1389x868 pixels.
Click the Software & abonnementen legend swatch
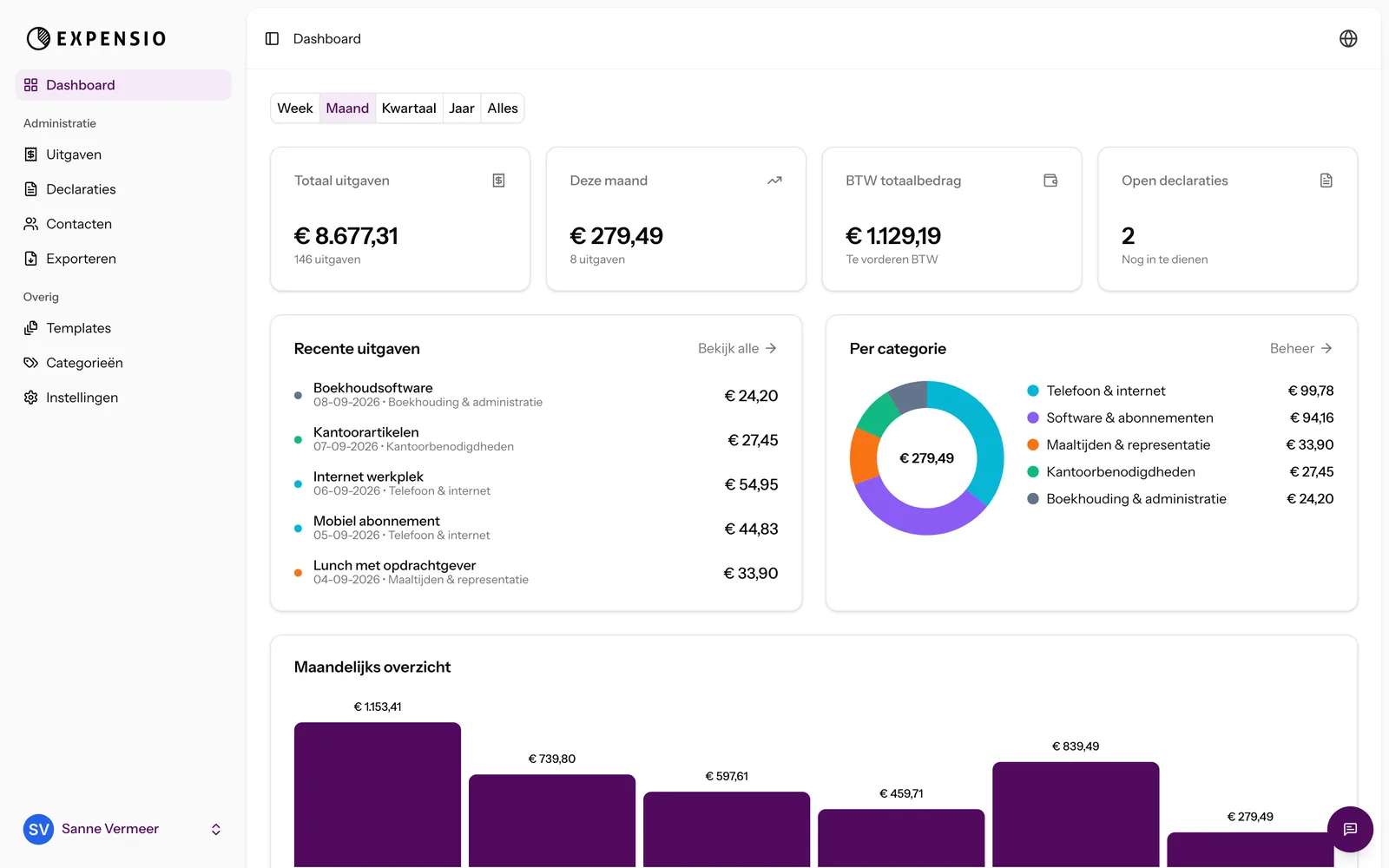tap(1033, 418)
